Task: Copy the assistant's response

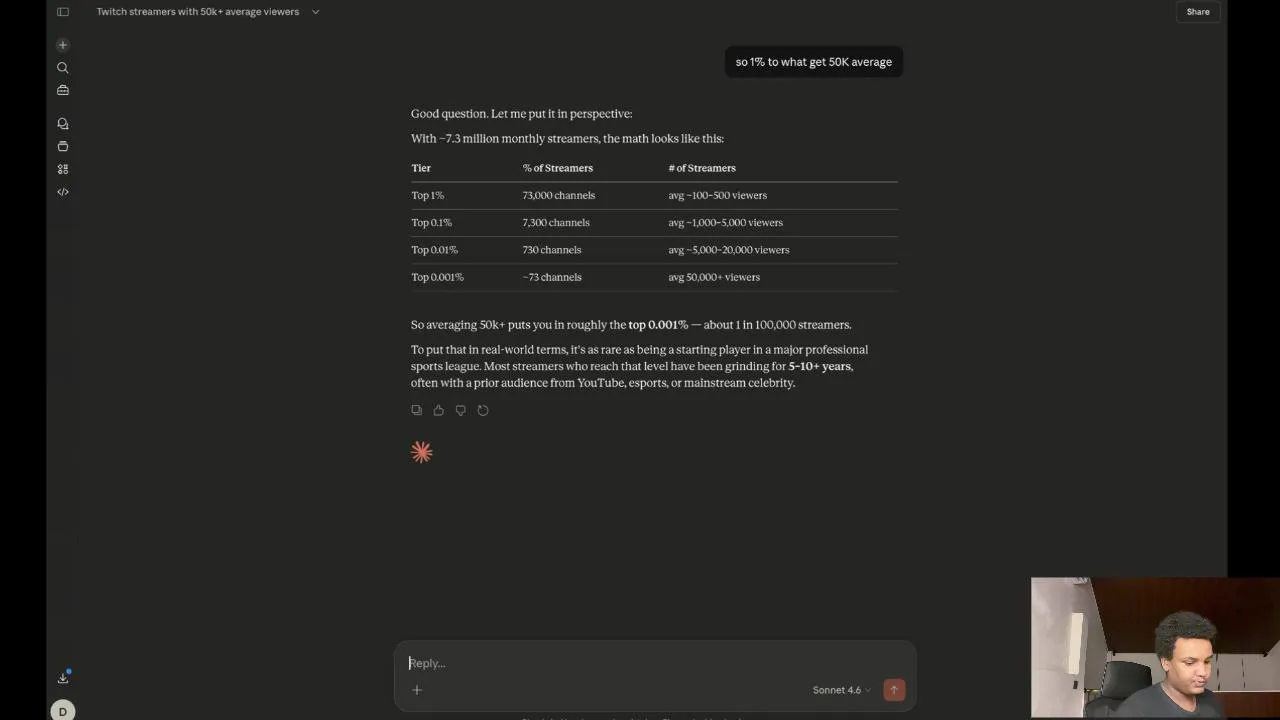Action: pyautogui.click(x=417, y=410)
